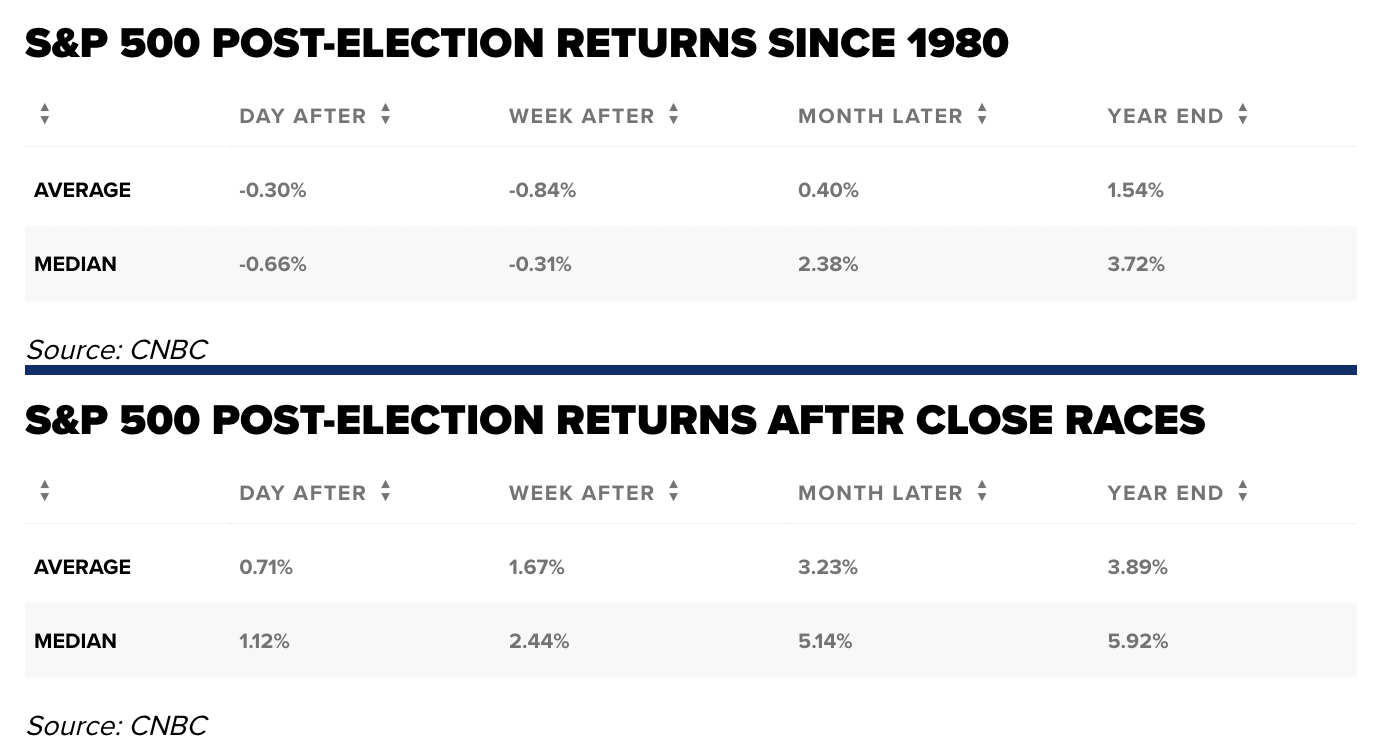Sort first table by Week After arrows
This screenshot has width=1376, height=756.
pyautogui.click(x=674, y=115)
